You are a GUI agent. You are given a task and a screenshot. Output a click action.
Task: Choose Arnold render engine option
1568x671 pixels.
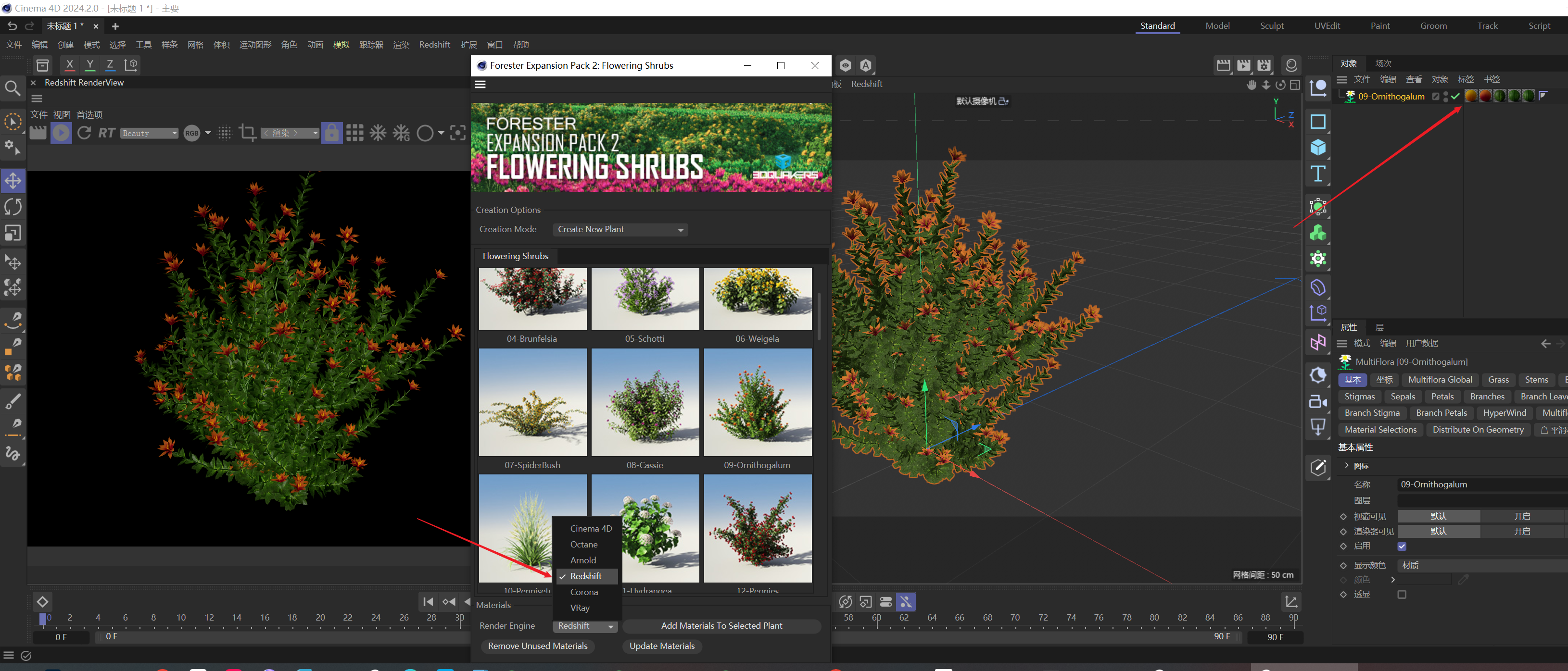(582, 560)
